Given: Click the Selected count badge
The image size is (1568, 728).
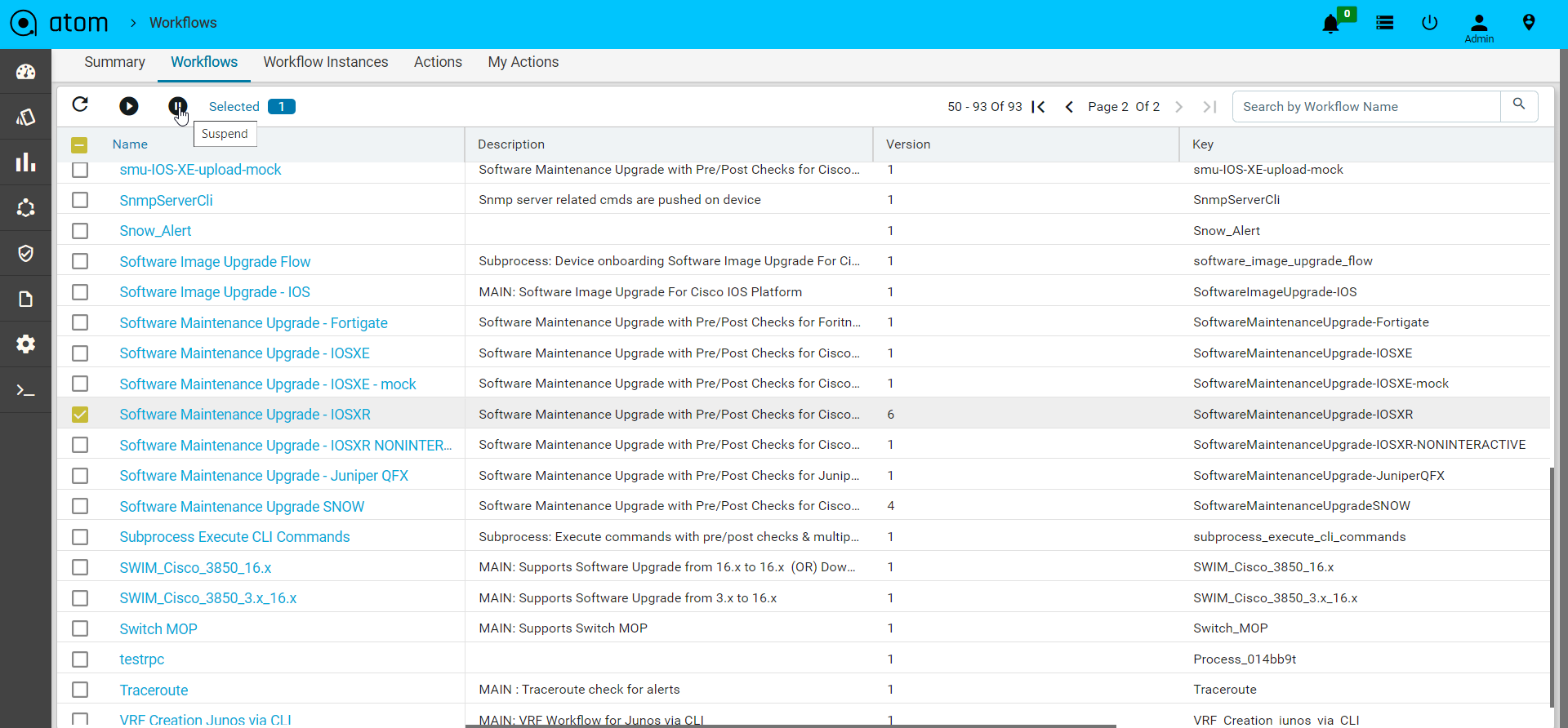Looking at the screenshot, I should point(282,107).
